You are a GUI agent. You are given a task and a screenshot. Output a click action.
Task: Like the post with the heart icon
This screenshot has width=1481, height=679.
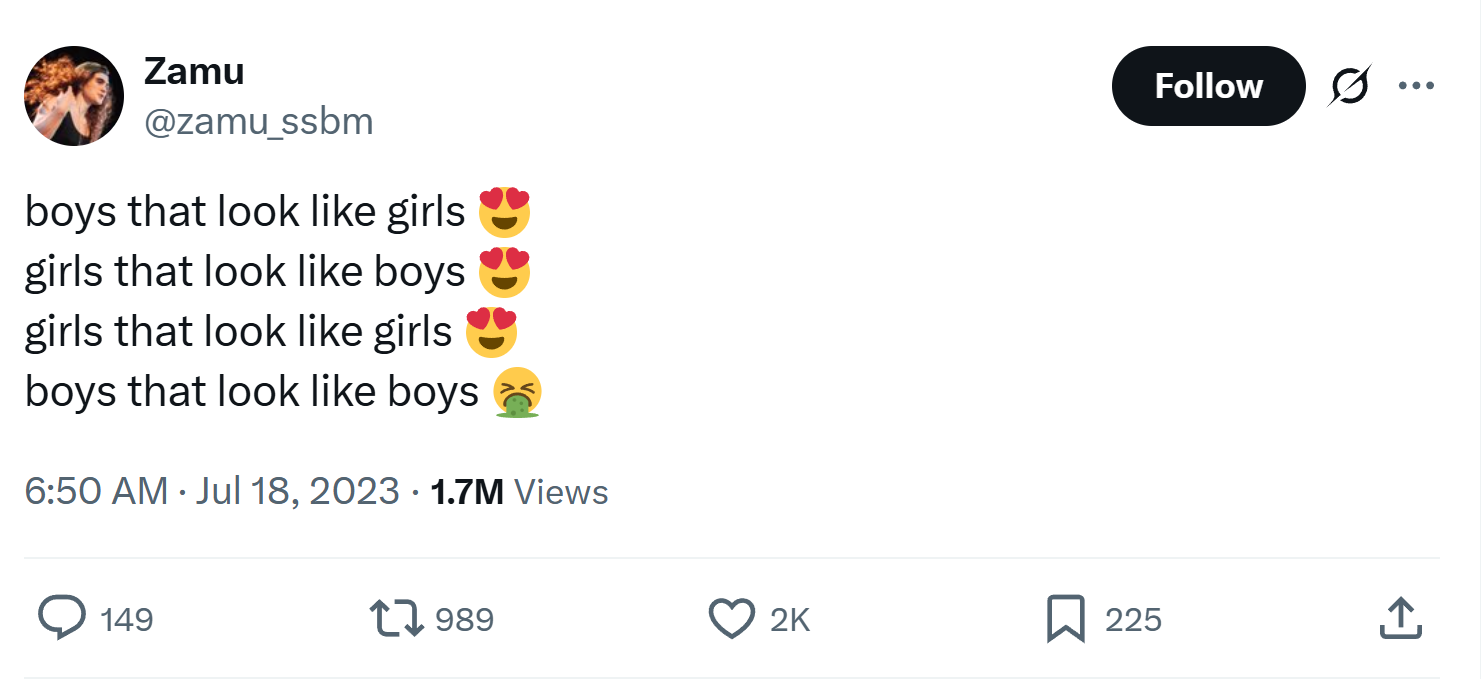click(x=732, y=618)
